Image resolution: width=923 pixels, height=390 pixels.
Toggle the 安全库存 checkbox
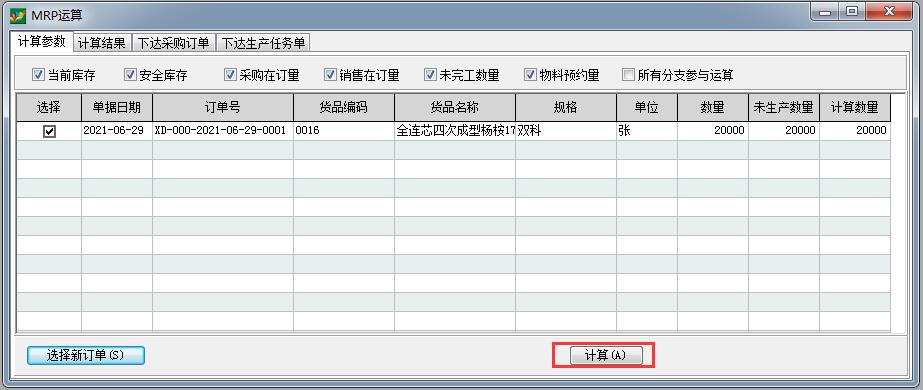pyautogui.click(x=131, y=75)
